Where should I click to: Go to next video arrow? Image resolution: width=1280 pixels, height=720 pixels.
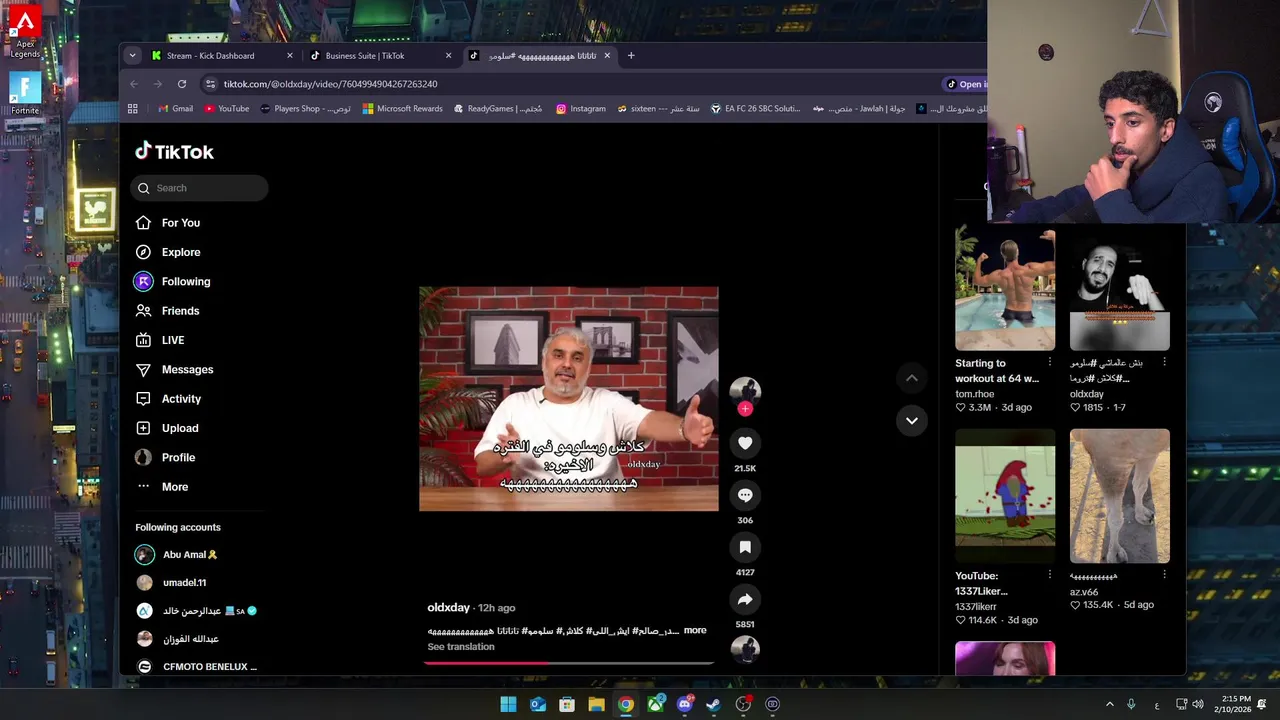pyautogui.click(x=911, y=420)
